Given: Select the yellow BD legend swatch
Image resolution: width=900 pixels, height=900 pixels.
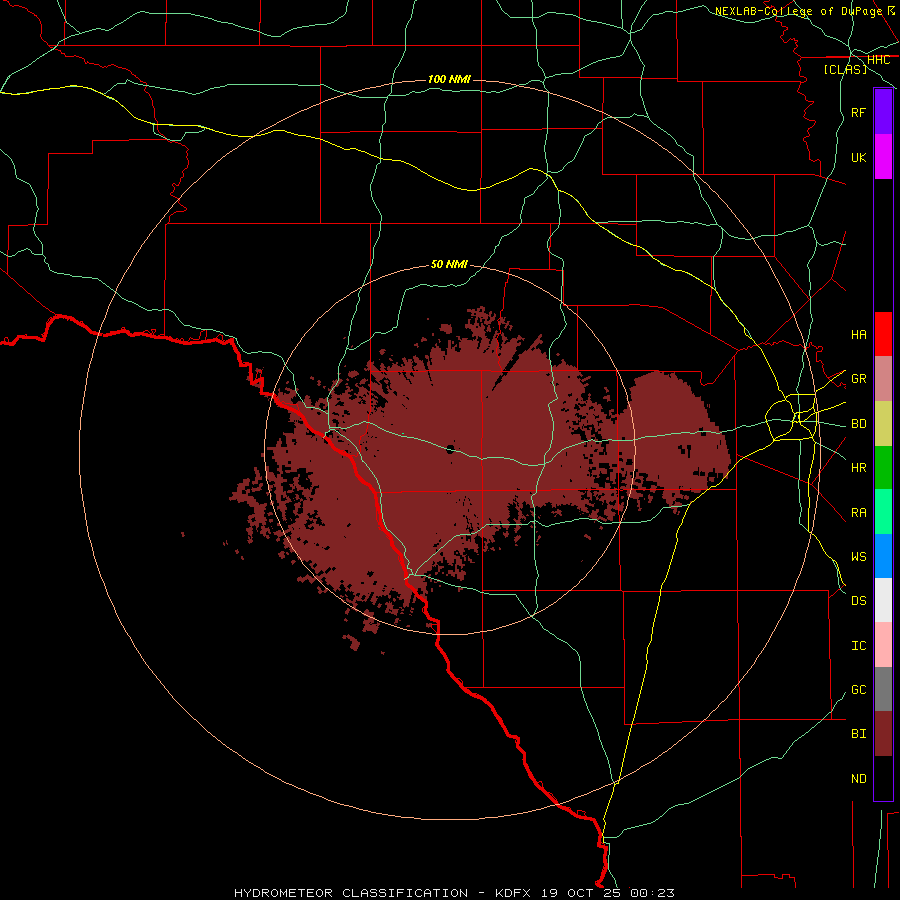Looking at the screenshot, I should pos(883,424).
